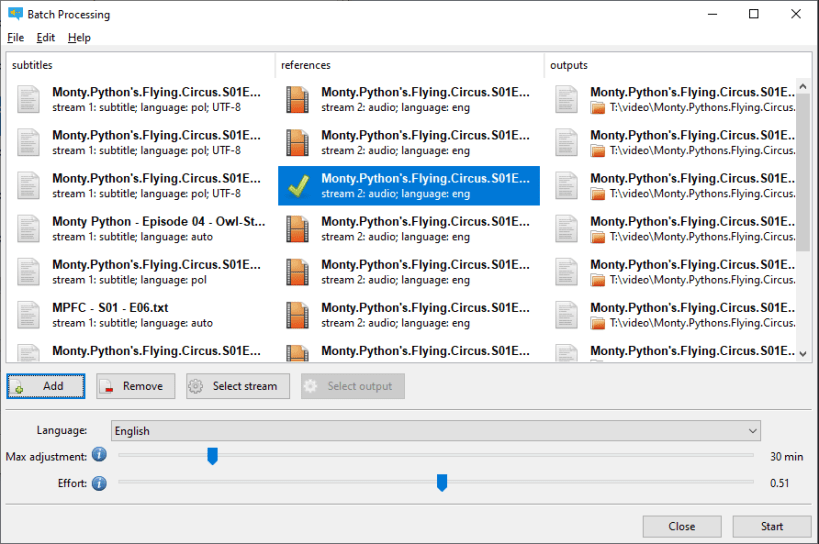Screen dimensions: 819x544
Task: Click the first reference video film icon
Action: click(x=297, y=99)
